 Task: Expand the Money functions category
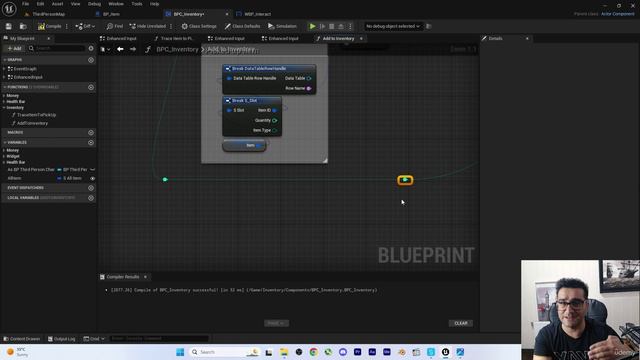click(x=4, y=96)
